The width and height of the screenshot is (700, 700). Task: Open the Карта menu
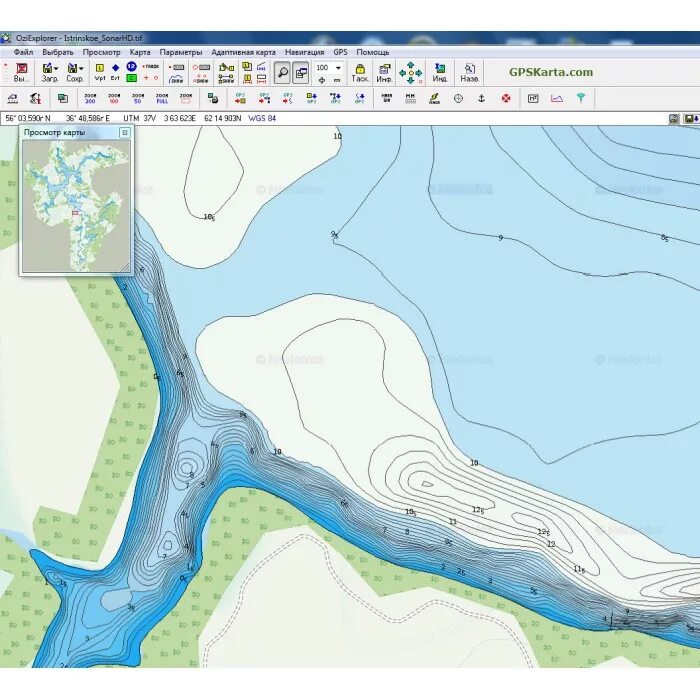[x=140, y=52]
